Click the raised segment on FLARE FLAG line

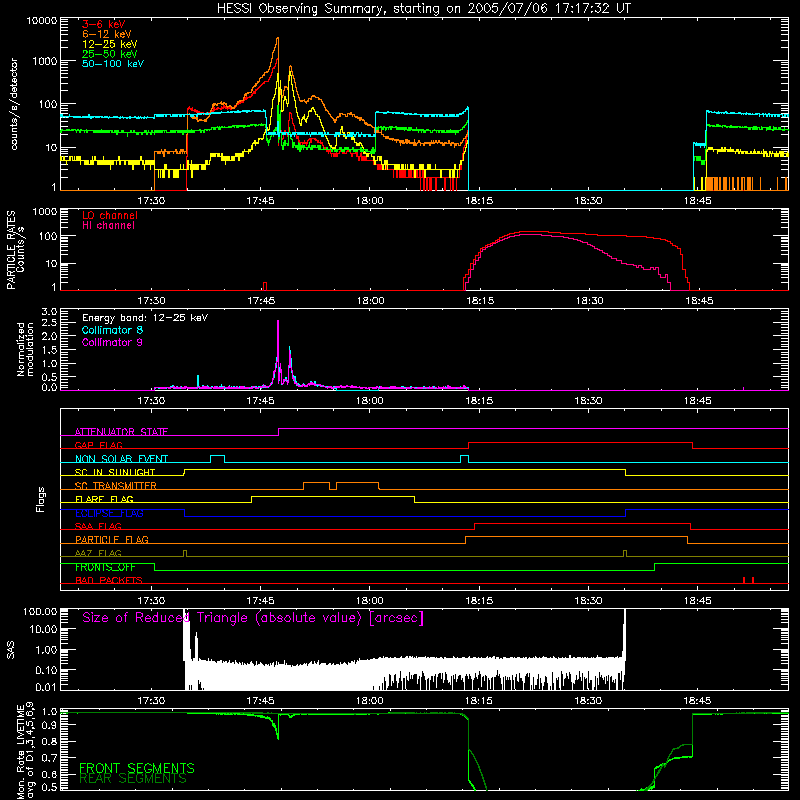pos(333,496)
